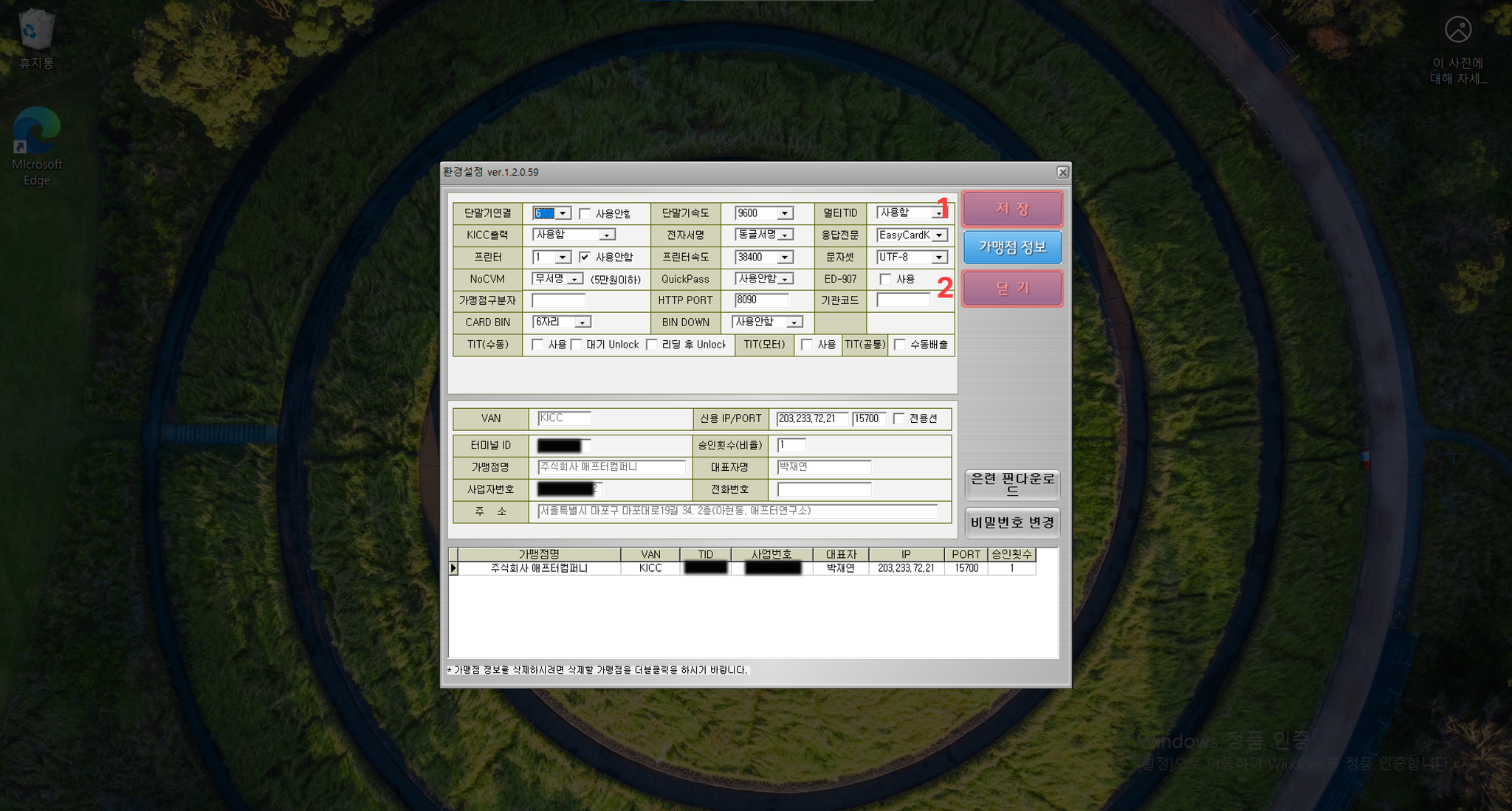The height and width of the screenshot is (811, 1512).
Task: Enable the TIT(모터) 사용 checkbox
Action: (x=807, y=345)
